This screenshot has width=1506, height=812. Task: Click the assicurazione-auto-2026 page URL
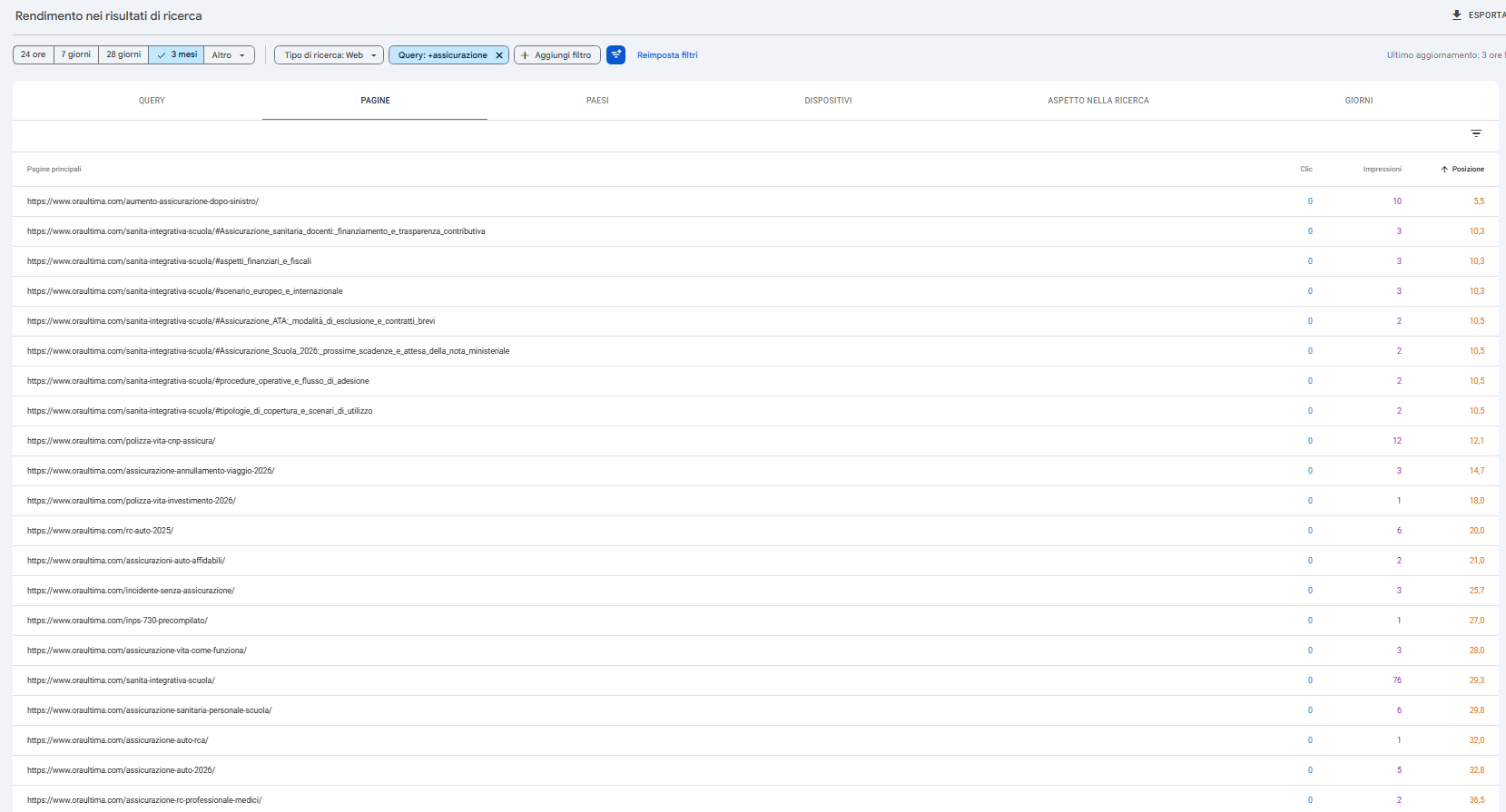coord(121,770)
